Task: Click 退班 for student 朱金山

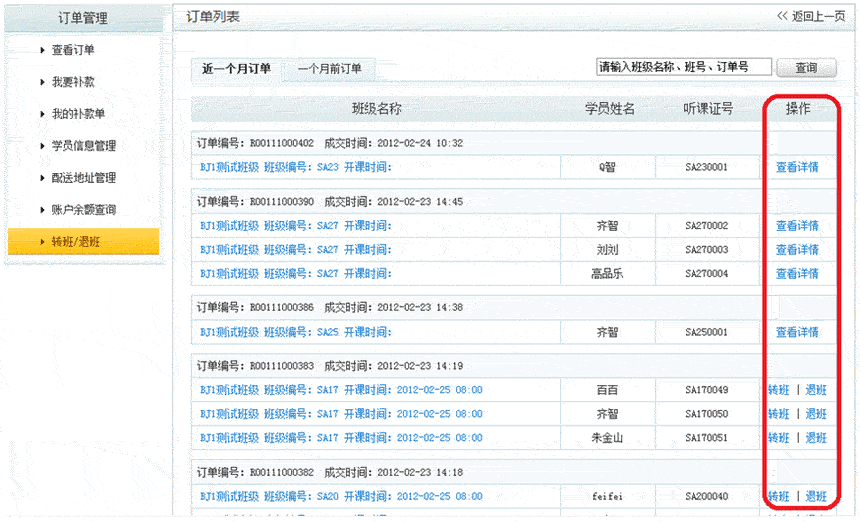Action: pos(816,438)
